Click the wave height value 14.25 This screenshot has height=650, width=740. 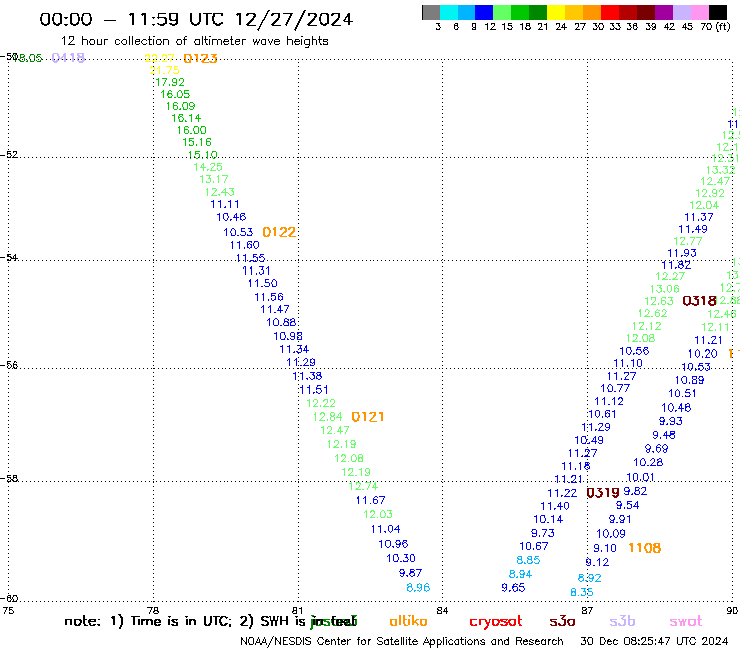(x=208, y=167)
